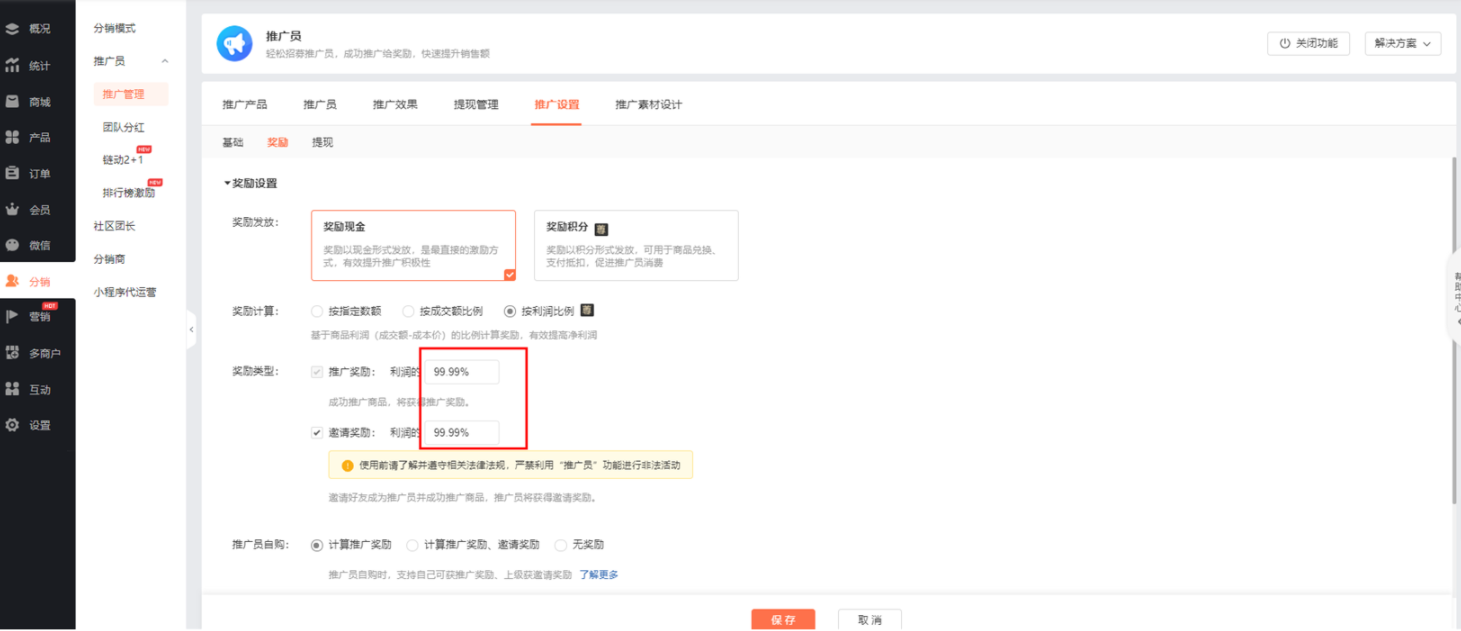1461x631 pixels.
Task: Open the help center side tab
Action: pyautogui.click(x=1455, y=298)
